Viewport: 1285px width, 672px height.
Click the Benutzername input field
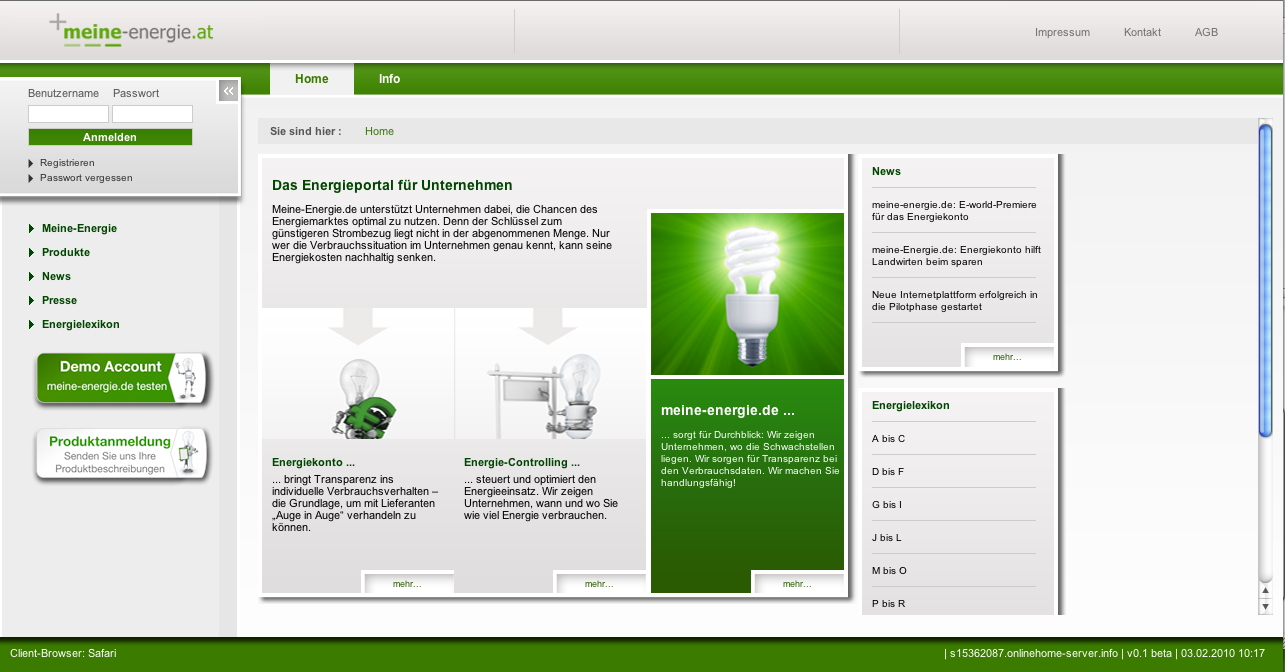coord(68,114)
